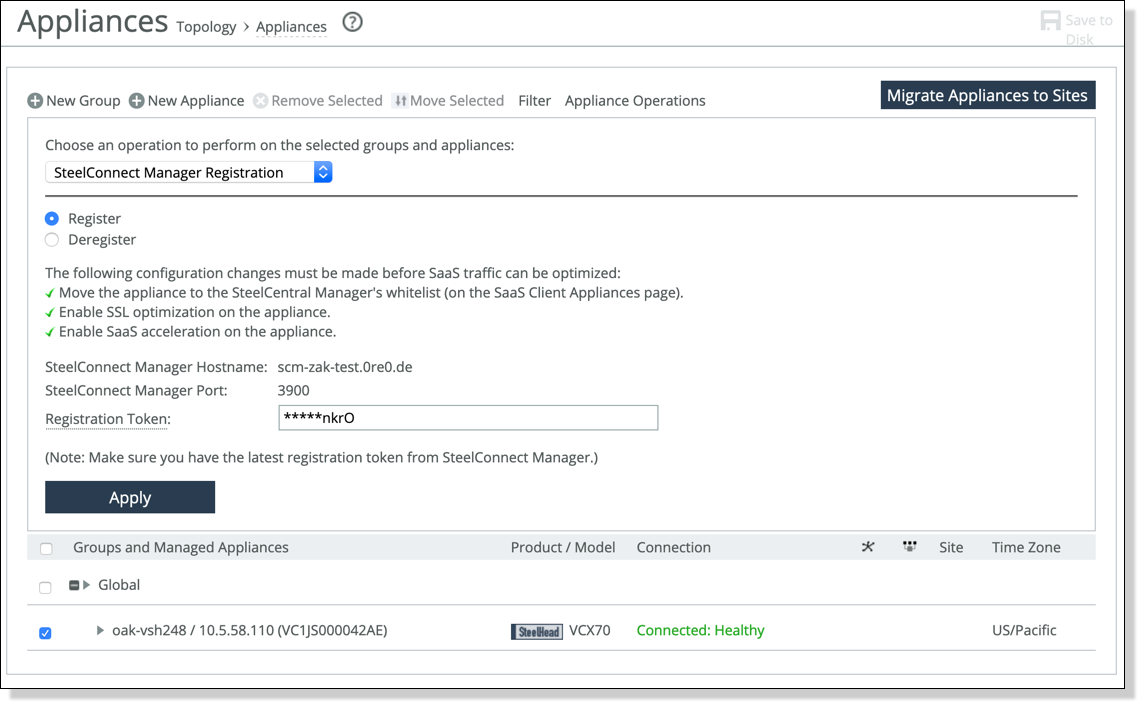Screen dimensions: 1138x702
Task: Click the Appliances page title
Action: 92,22
